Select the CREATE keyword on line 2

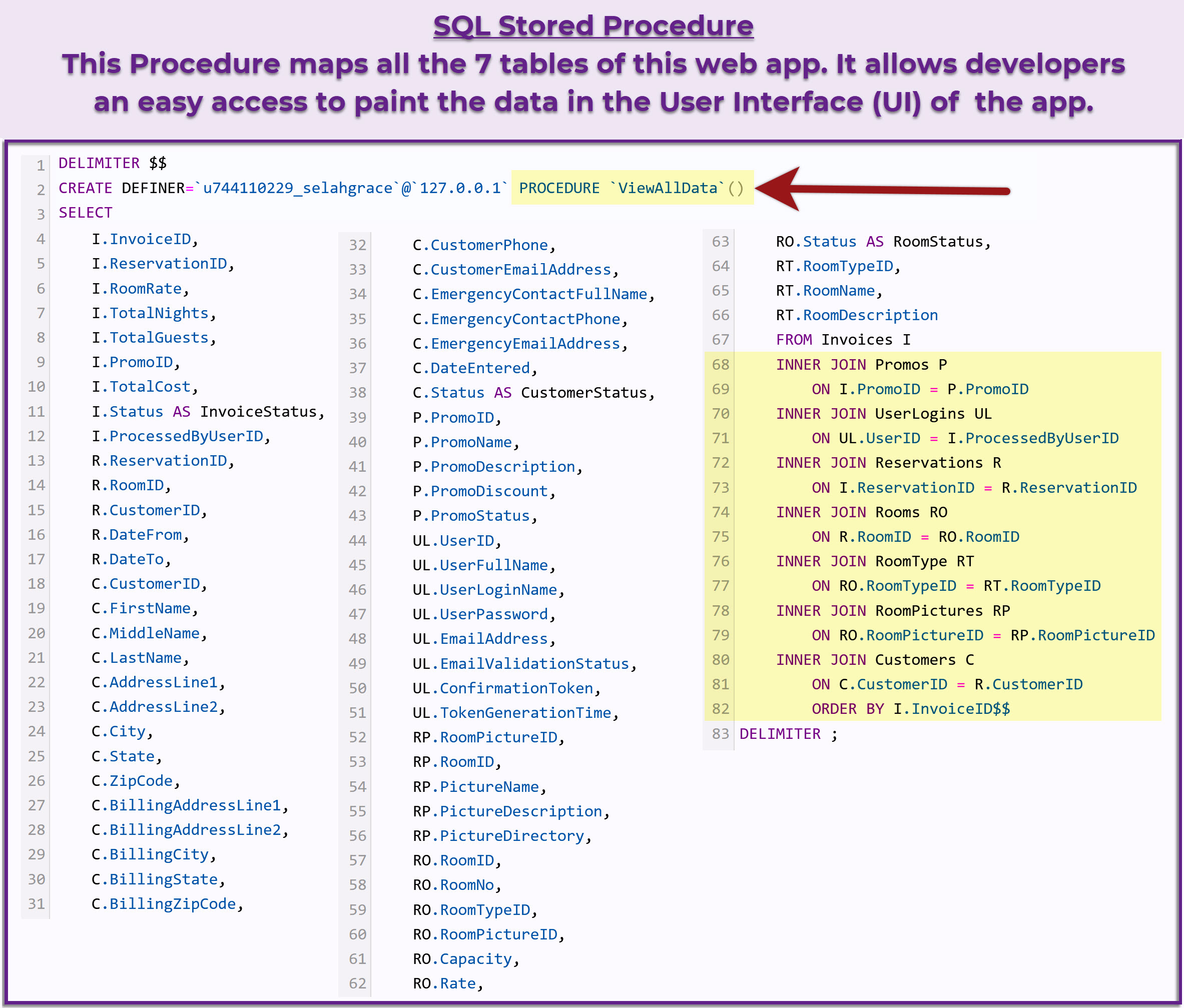click(x=85, y=188)
